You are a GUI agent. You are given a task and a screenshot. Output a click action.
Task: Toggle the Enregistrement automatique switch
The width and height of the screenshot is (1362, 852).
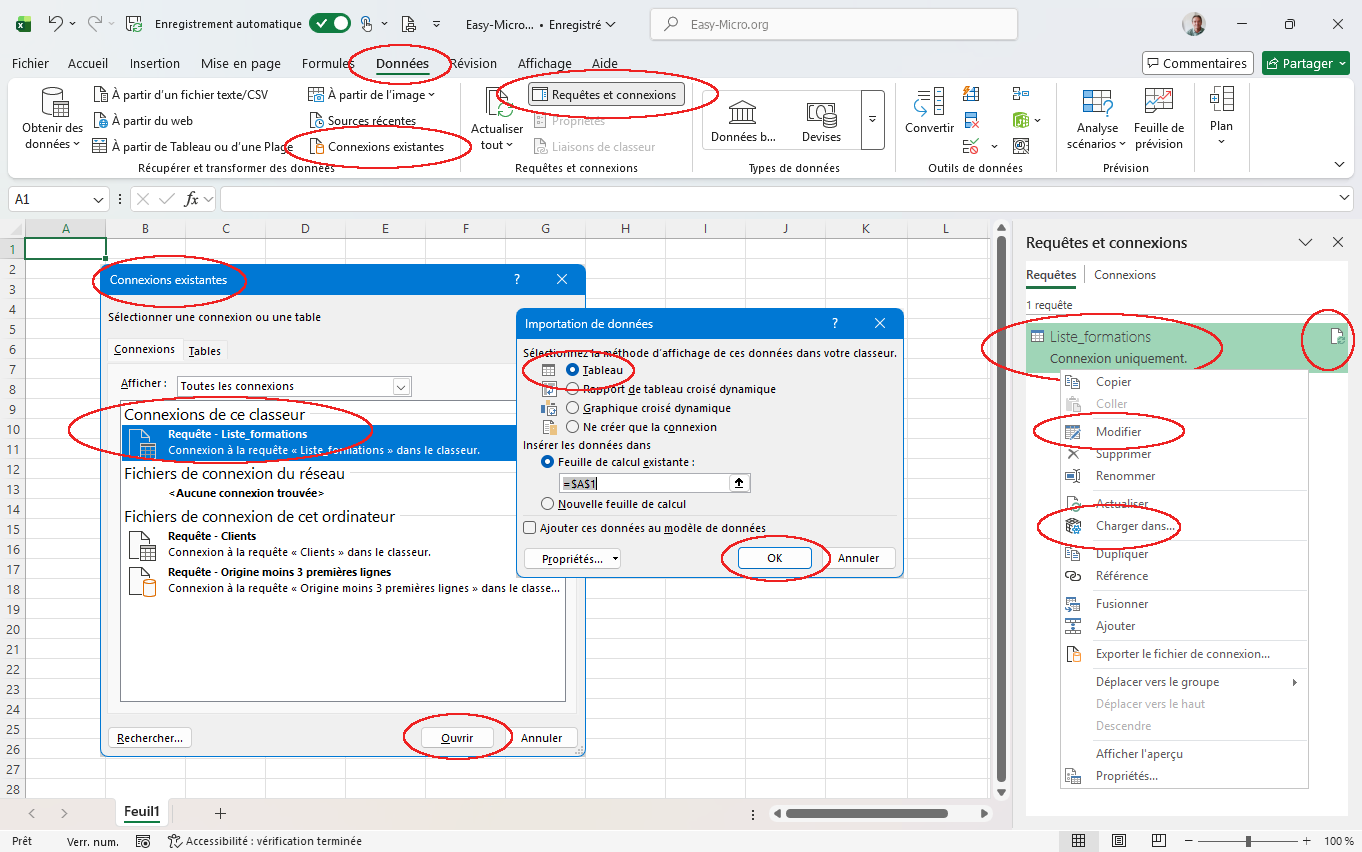point(329,24)
